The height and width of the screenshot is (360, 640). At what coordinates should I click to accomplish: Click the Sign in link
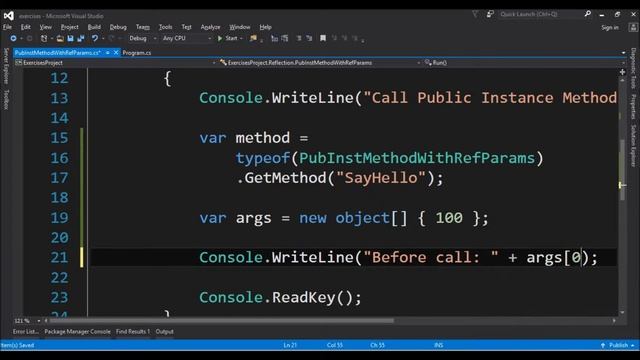[610, 28]
